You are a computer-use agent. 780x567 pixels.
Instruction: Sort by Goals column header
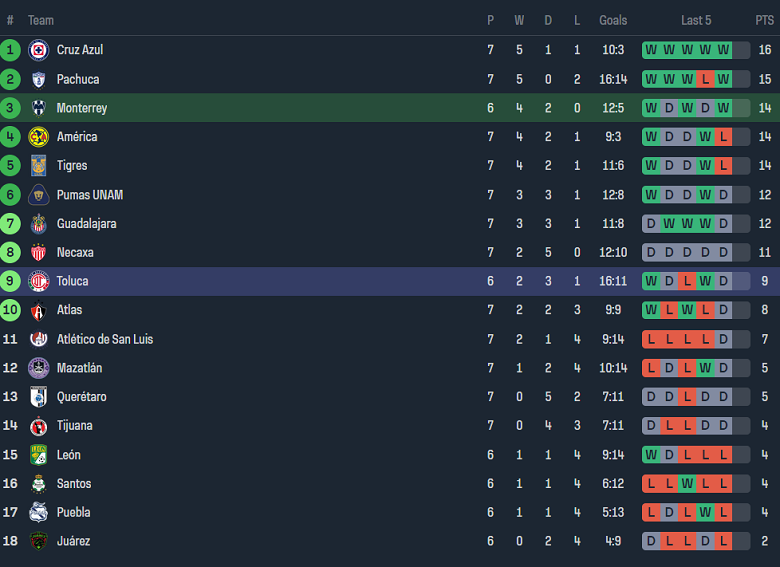tap(613, 20)
